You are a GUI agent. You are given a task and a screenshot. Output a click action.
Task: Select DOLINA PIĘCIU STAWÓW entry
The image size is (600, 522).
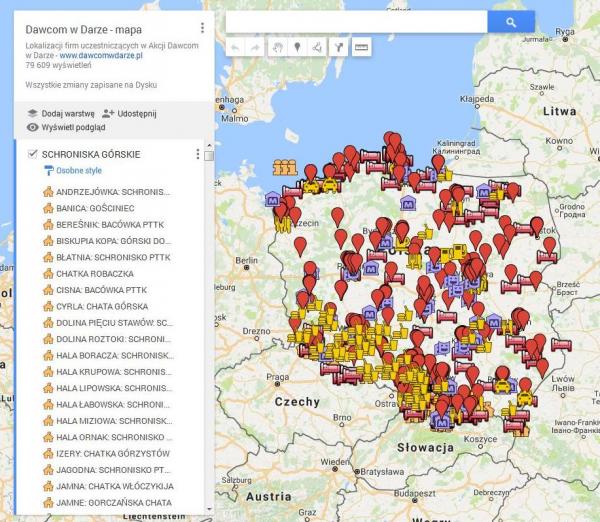(114, 323)
